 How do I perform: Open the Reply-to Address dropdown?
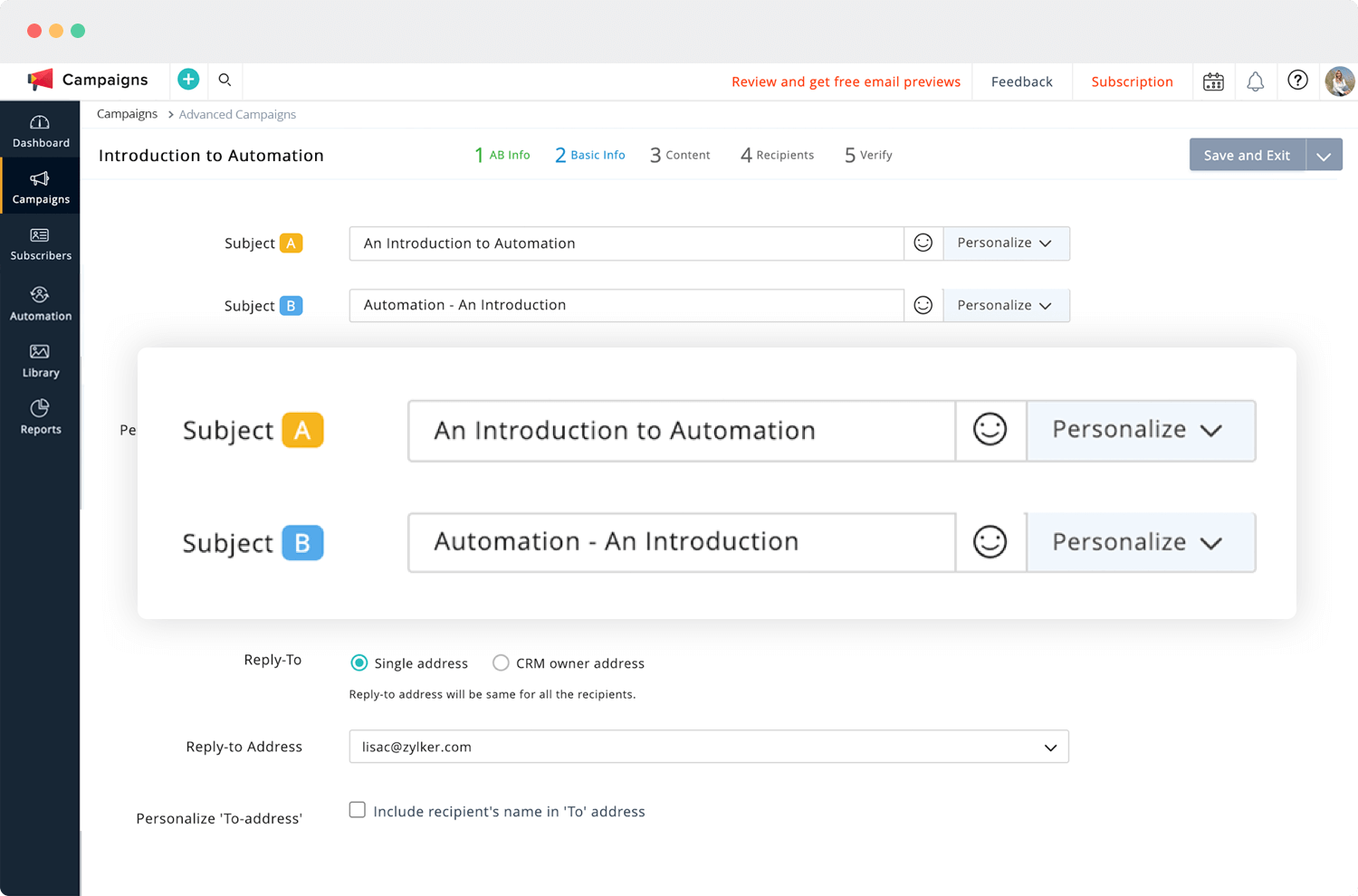click(x=709, y=747)
